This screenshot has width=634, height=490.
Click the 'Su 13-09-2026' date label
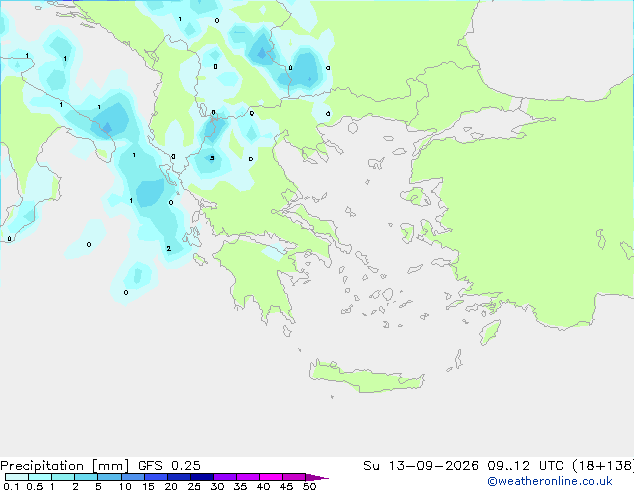coord(421,466)
